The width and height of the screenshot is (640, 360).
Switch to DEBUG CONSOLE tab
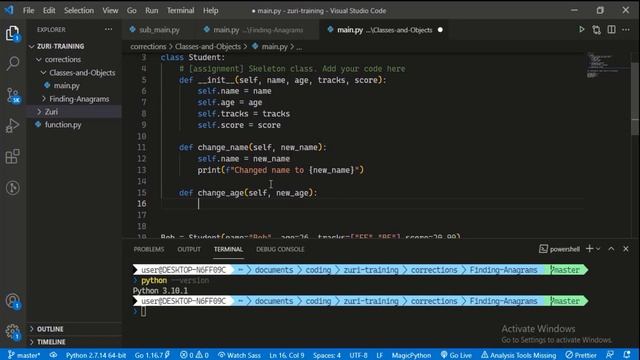point(280,249)
